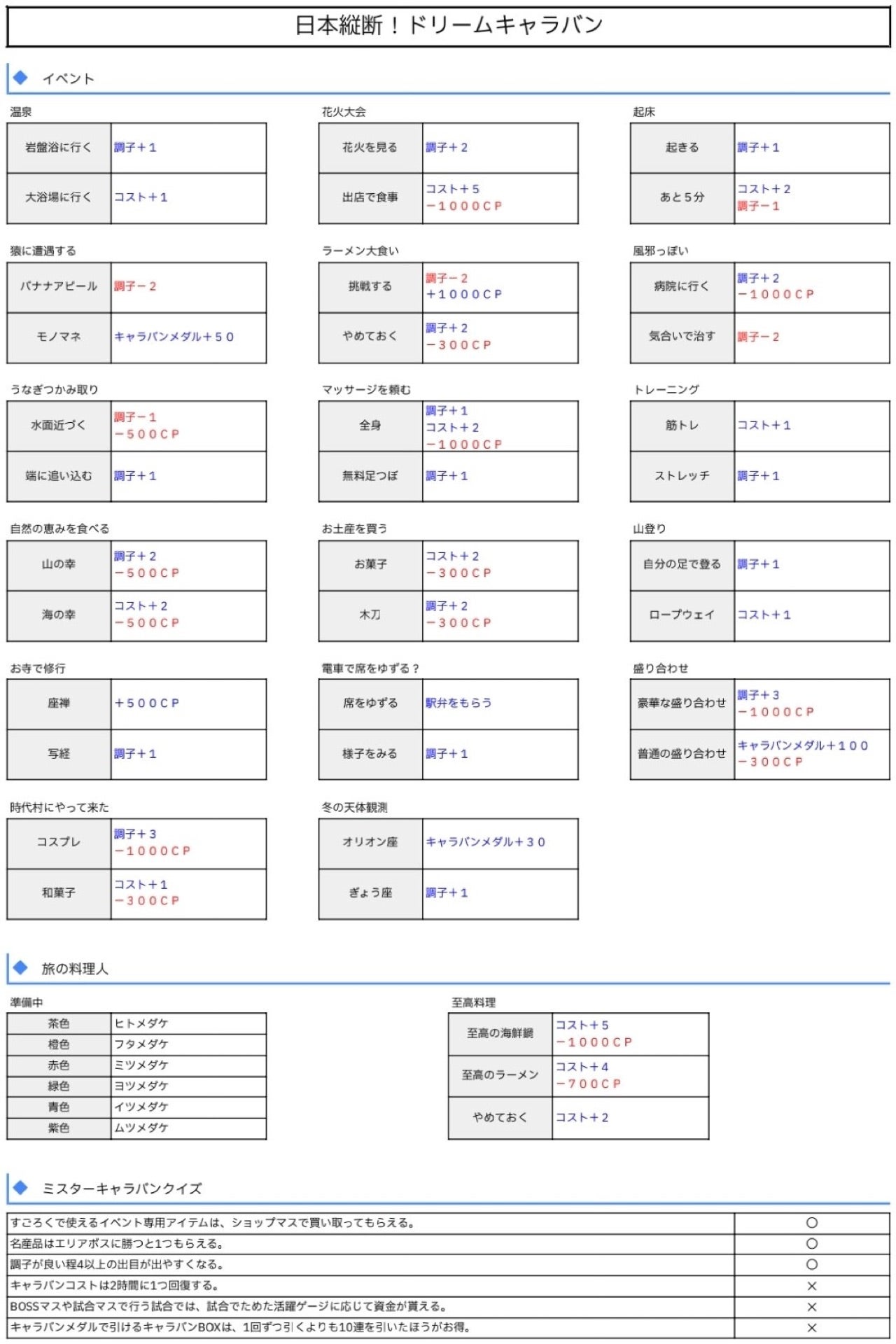896x1344 pixels.
Task: Click the 岩盤浴に行く cell
Action: 59,148
